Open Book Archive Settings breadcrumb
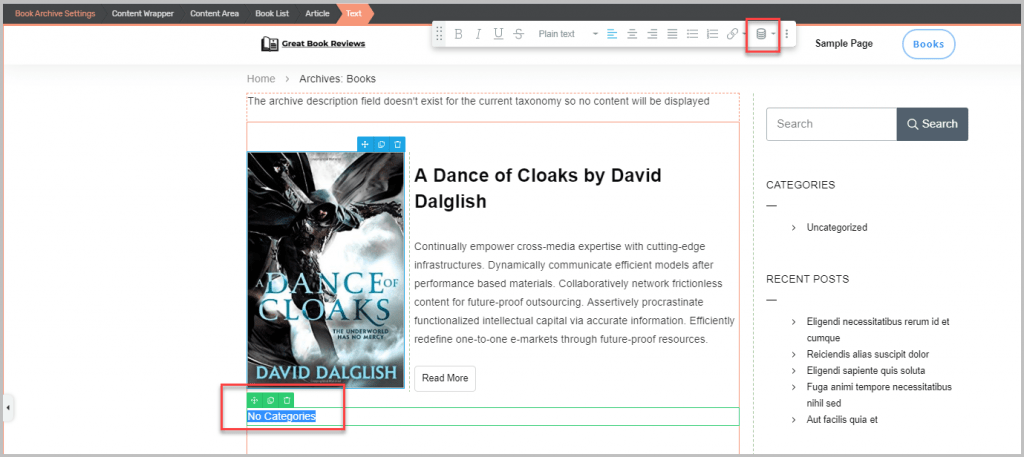The height and width of the screenshot is (457, 1024). point(55,13)
